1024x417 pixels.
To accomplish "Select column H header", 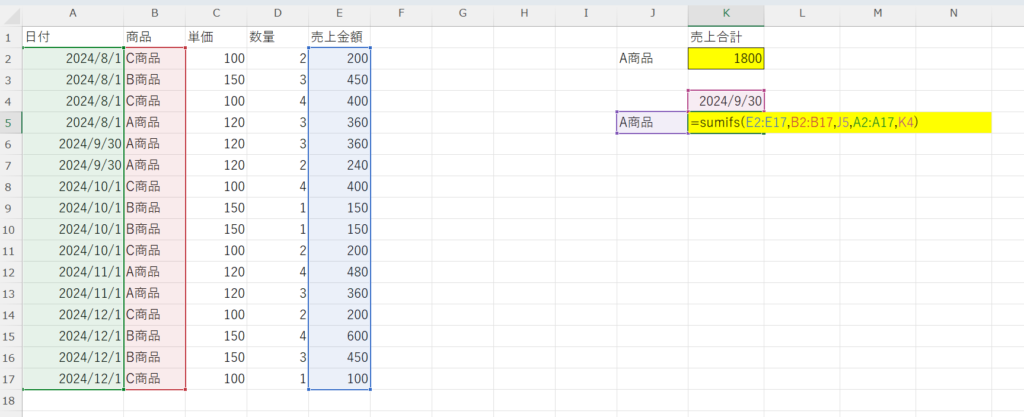I will [524, 16].
